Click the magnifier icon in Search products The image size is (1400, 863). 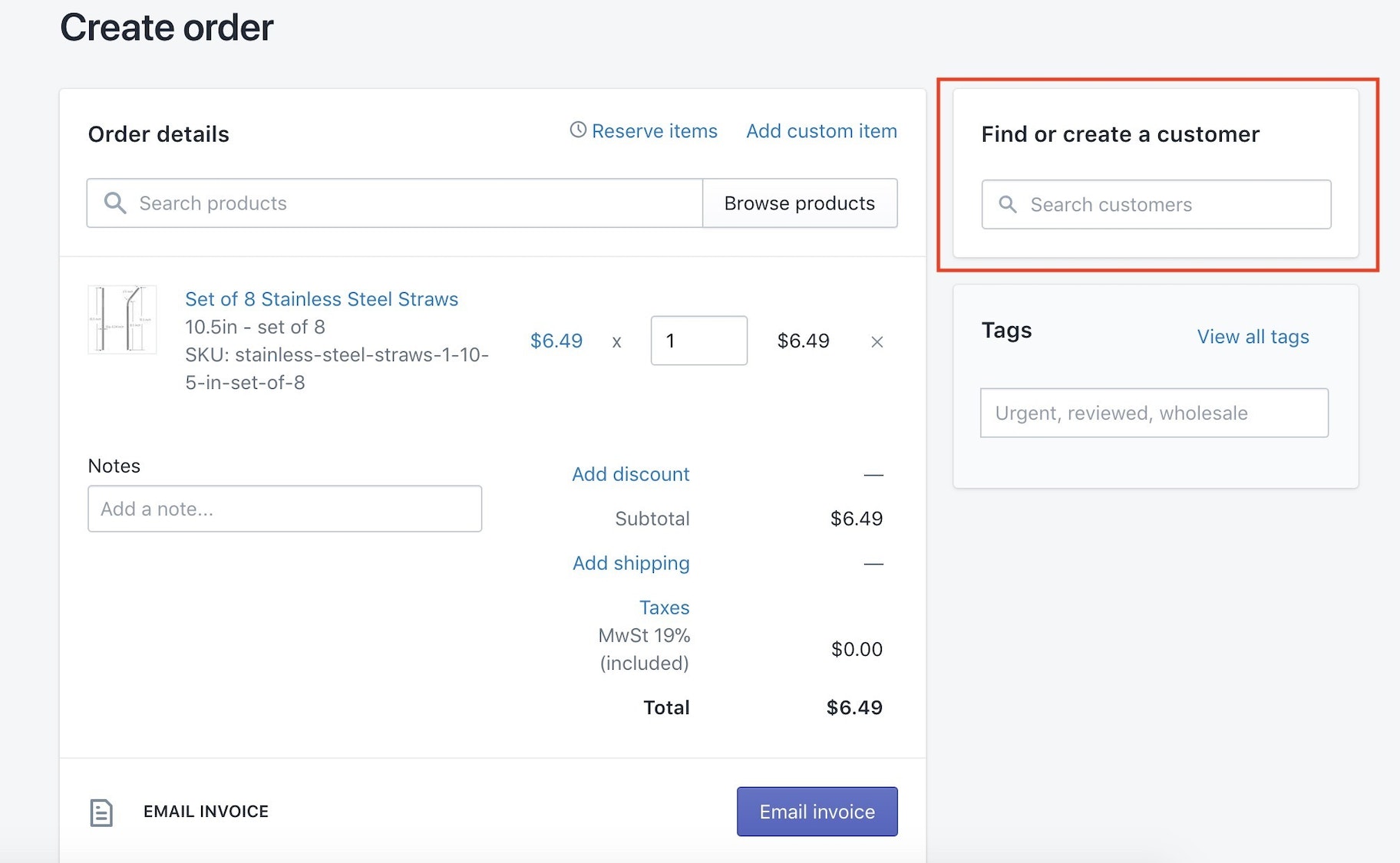115,203
